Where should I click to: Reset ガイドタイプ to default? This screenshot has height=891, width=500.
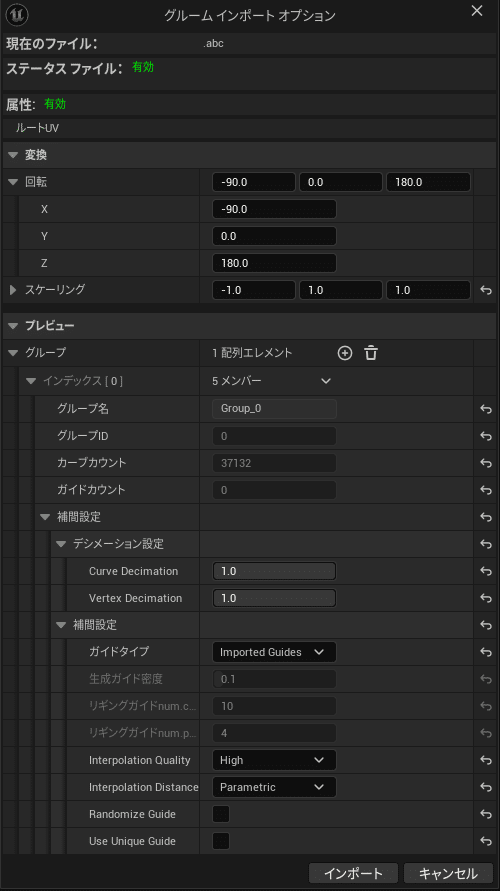pos(486,652)
